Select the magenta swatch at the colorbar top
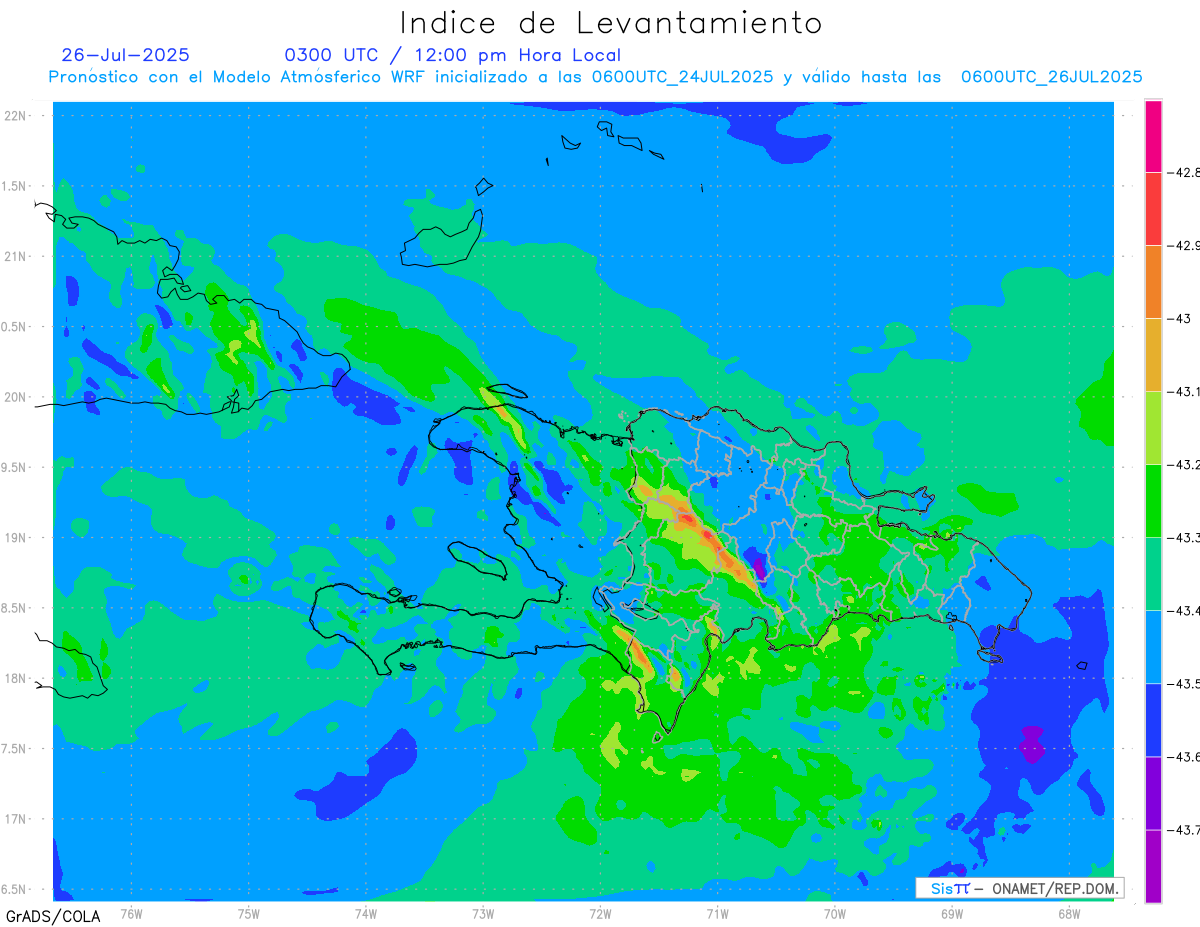The image size is (1200, 927). tap(1153, 136)
